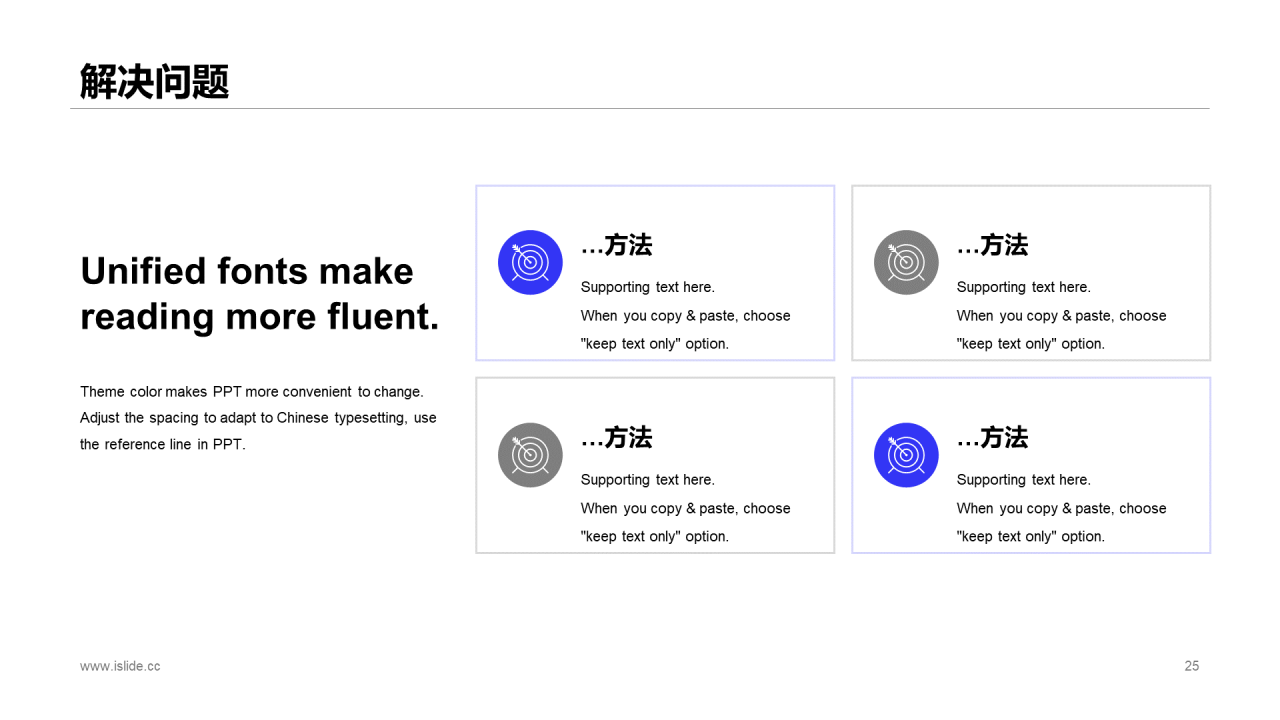Click supporting text in the top-right card
Viewport: 1280px width, 720px height.
1062,315
